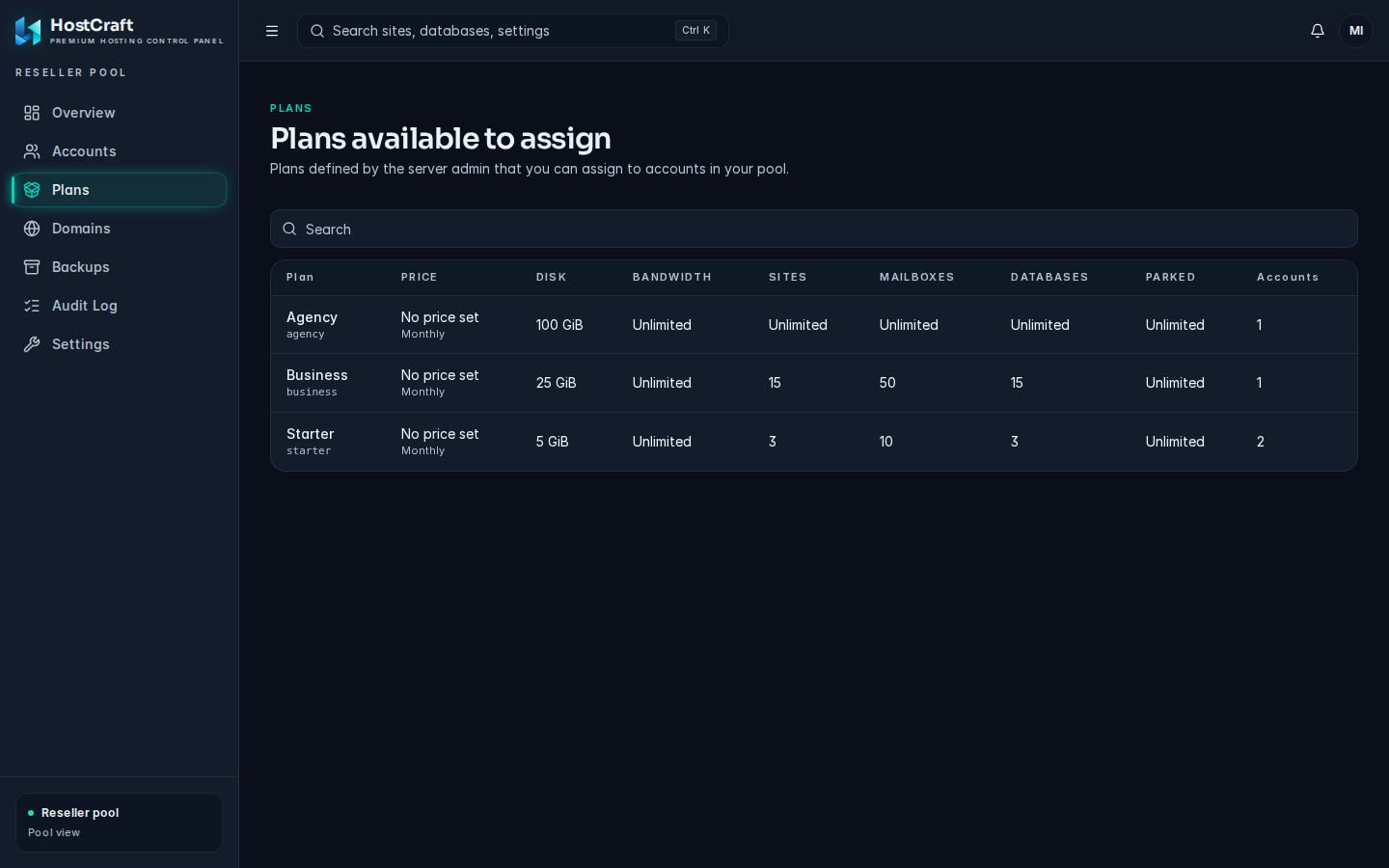Toggle the sidebar hamburger menu

tap(272, 31)
